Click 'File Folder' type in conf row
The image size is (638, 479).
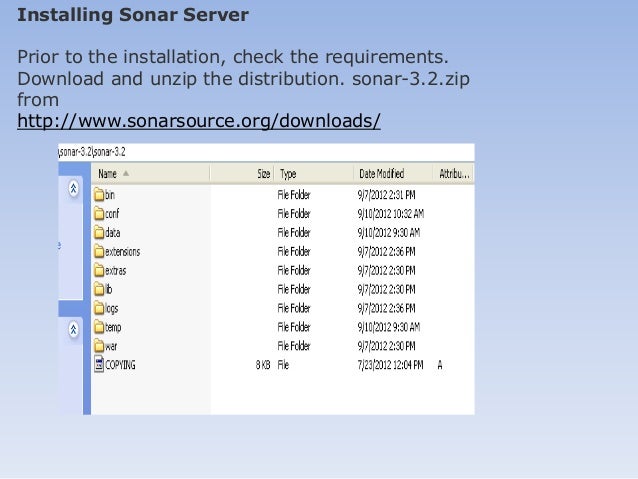[x=294, y=214]
